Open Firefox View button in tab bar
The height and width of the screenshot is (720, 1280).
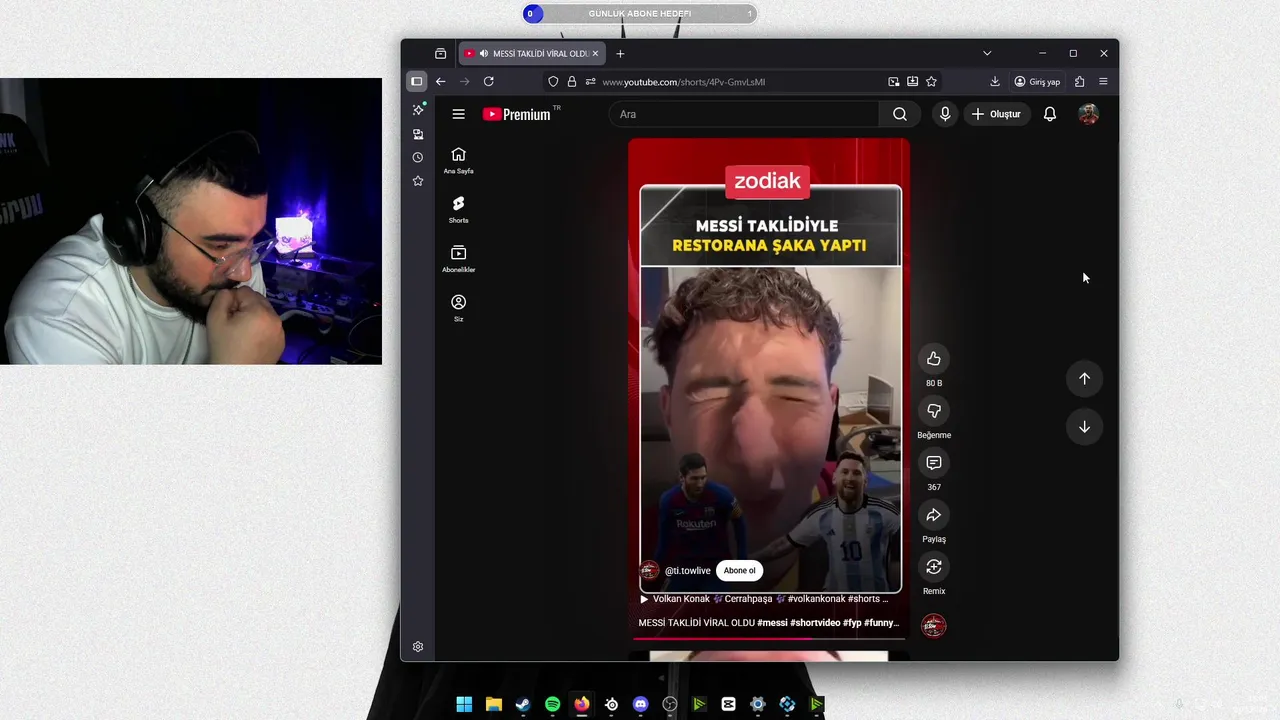pyautogui.click(x=440, y=53)
